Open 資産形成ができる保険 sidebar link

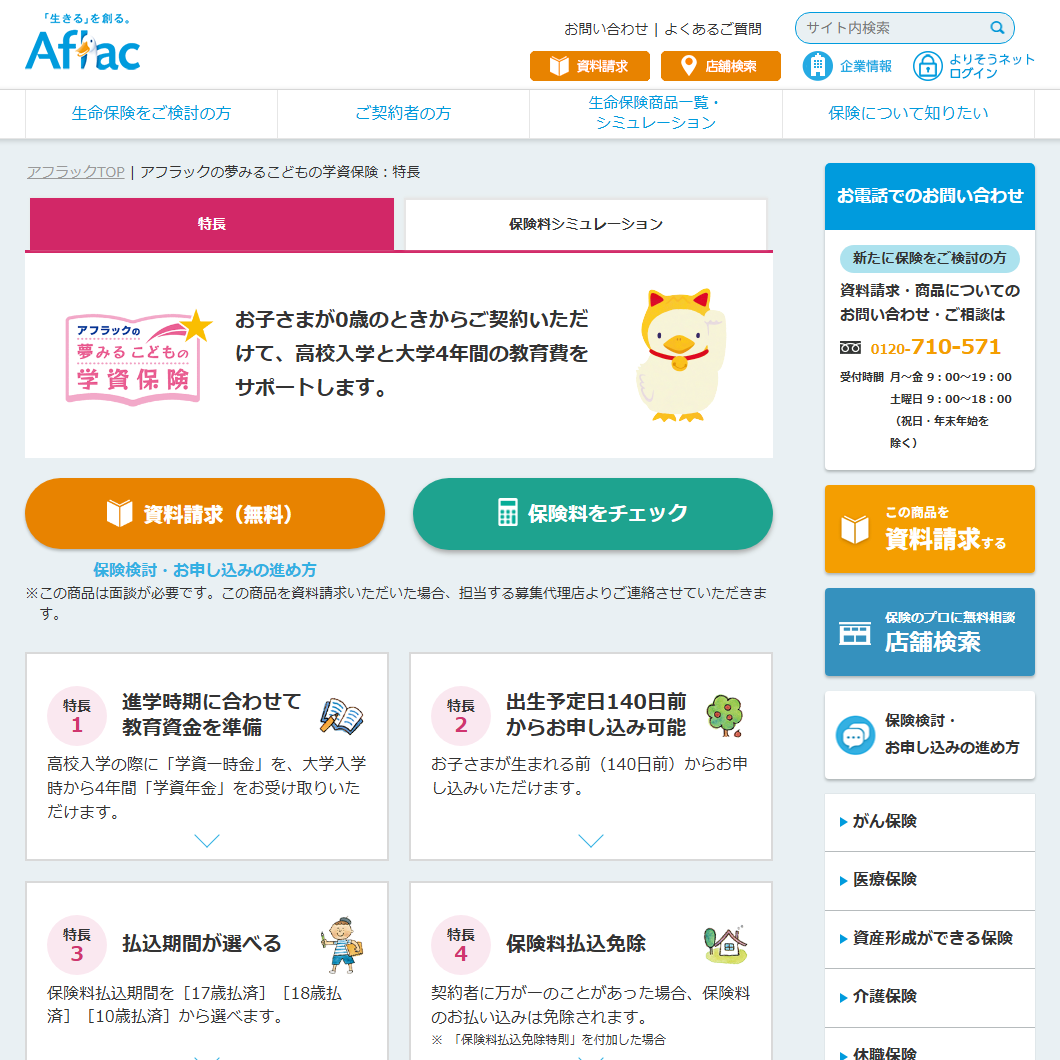[x=930, y=939]
